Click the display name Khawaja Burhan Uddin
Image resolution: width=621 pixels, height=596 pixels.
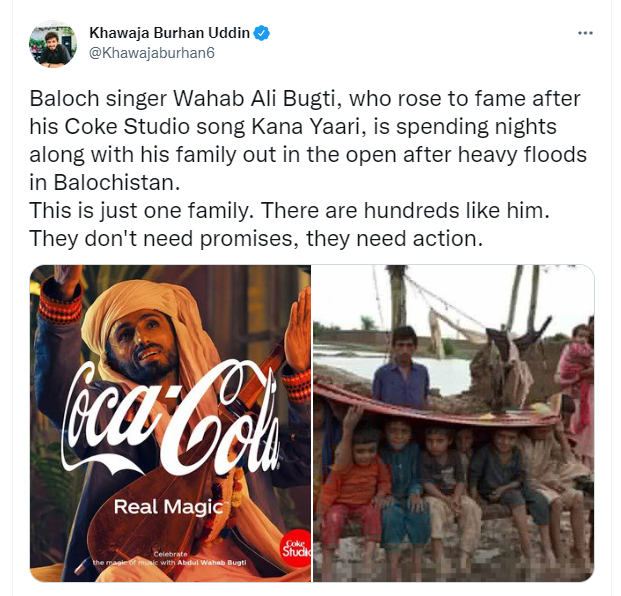click(170, 33)
